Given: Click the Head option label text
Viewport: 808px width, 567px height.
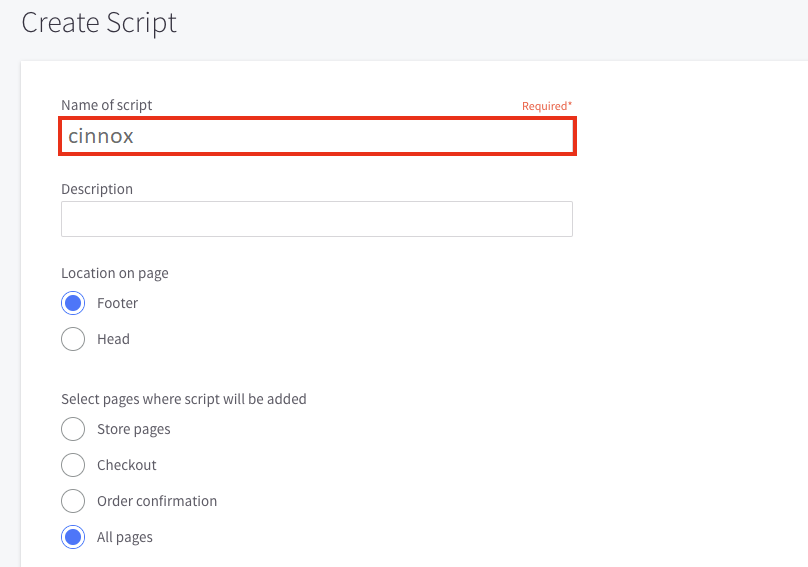Looking at the screenshot, I should click(x=113, y=339).
